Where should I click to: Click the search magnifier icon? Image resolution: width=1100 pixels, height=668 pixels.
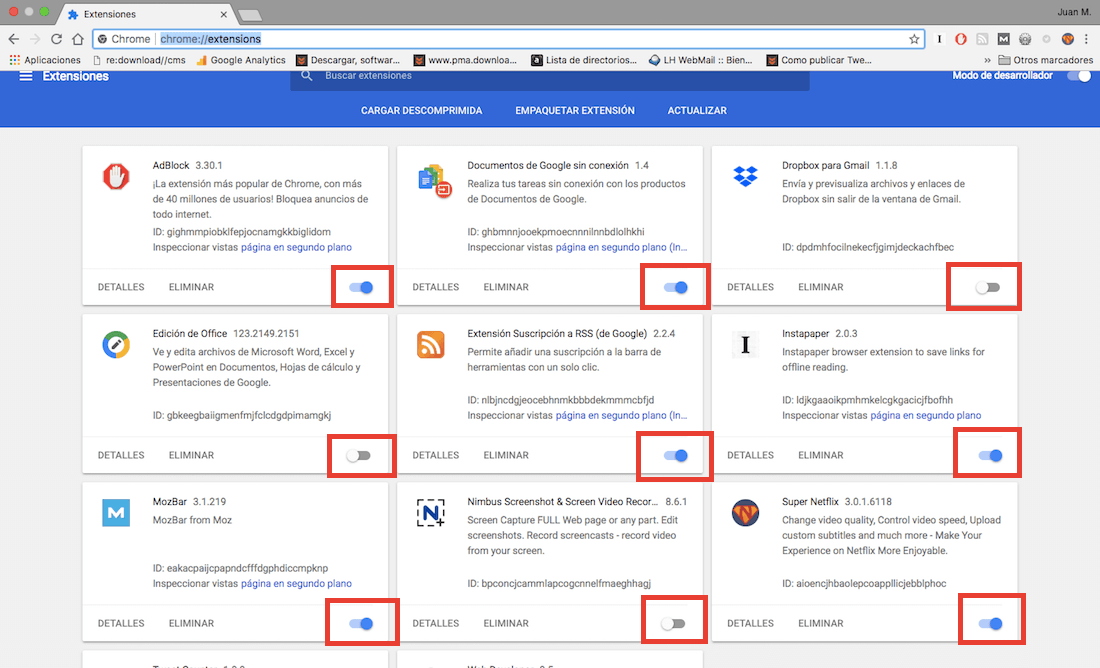click(x=307, y=76)
